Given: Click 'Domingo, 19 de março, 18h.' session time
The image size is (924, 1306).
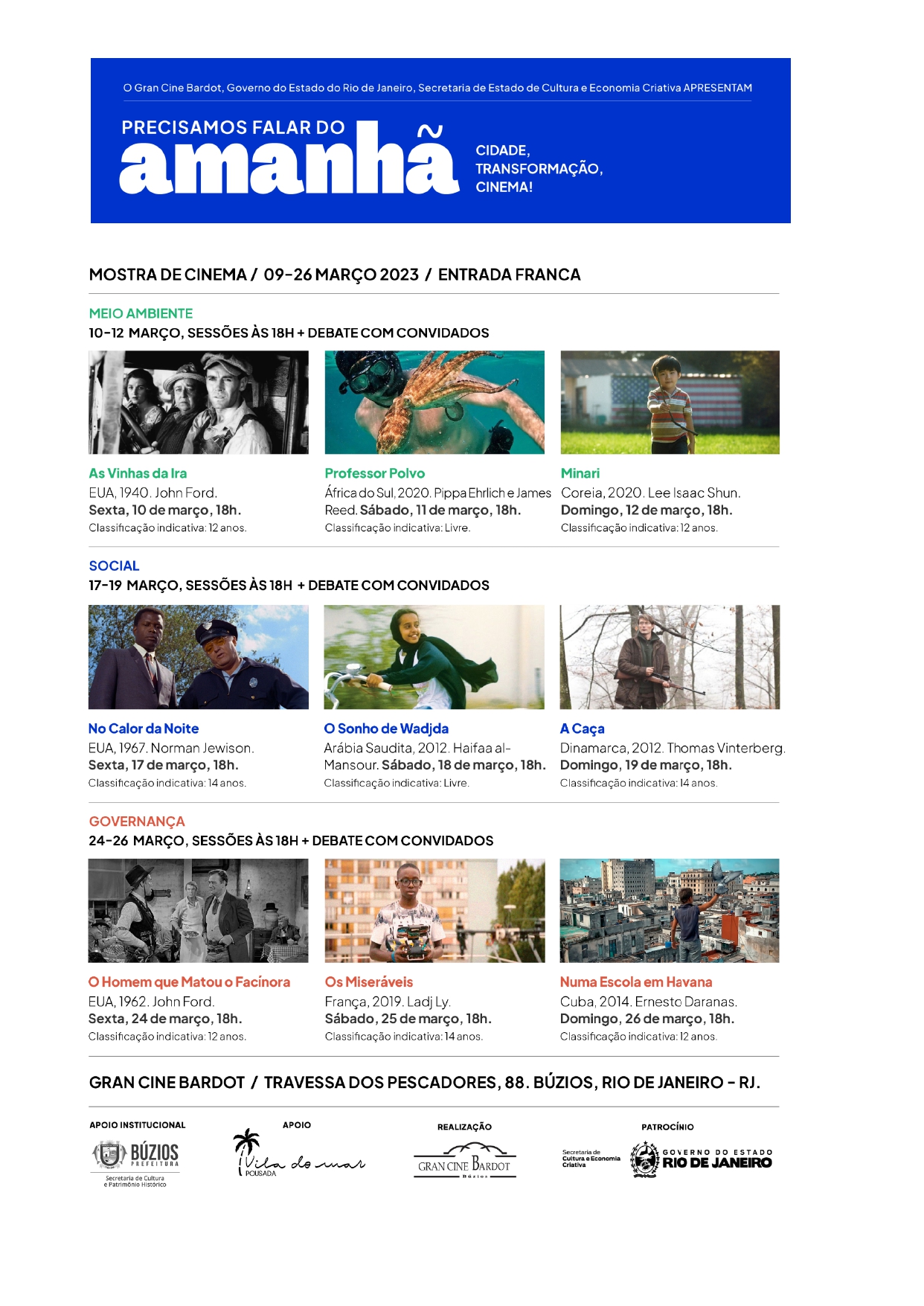Looking at the screenshot, I should (646, 765).
